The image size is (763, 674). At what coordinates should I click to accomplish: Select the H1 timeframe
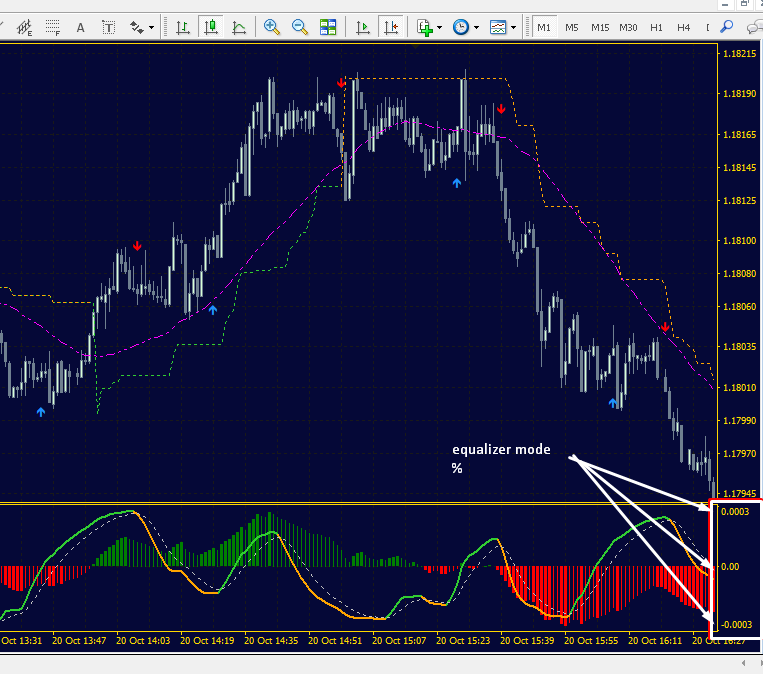[656, 28]
